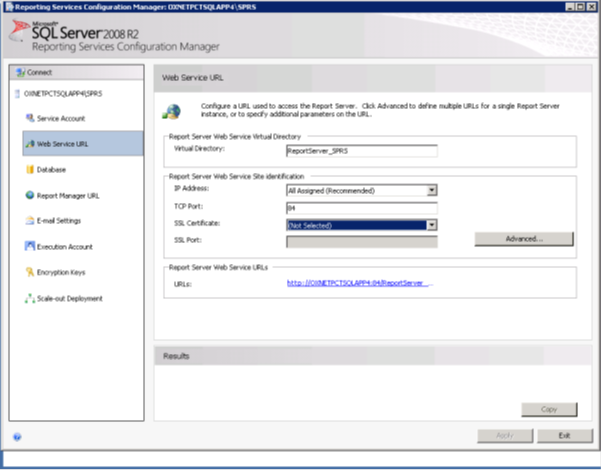Click Report Server Web Service Virtual Directory title
The width and height of the screenshot is (602, 470).
coord(235,137)
